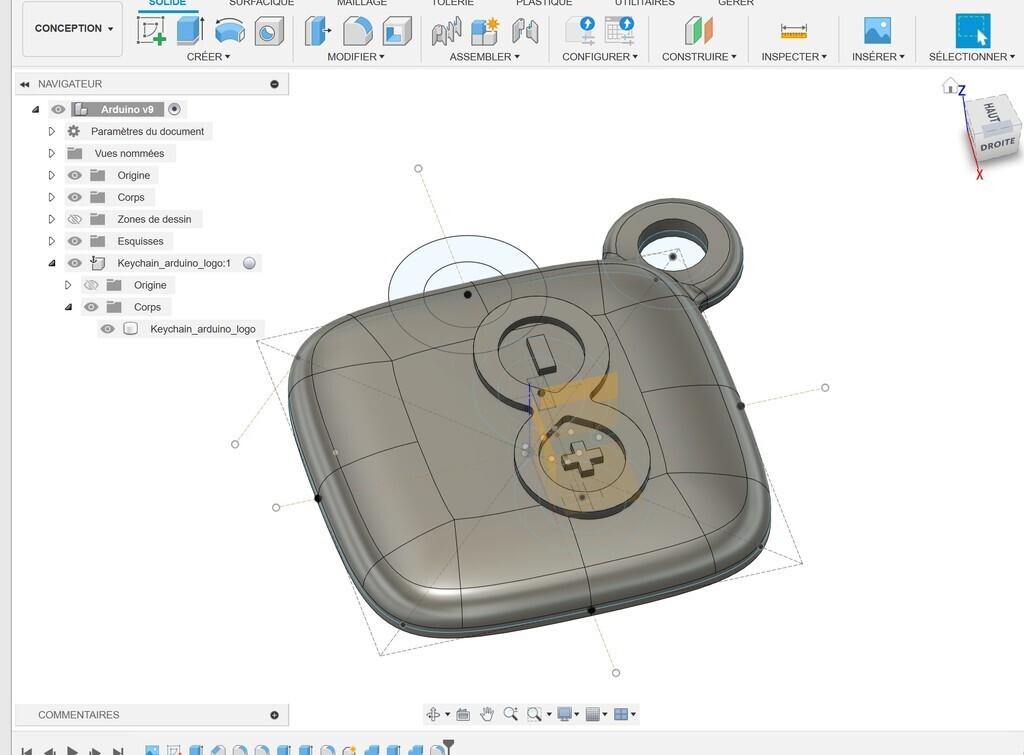Collapse the Arduino v9 root node
The image size is (1024, 755).
[36, 110]
